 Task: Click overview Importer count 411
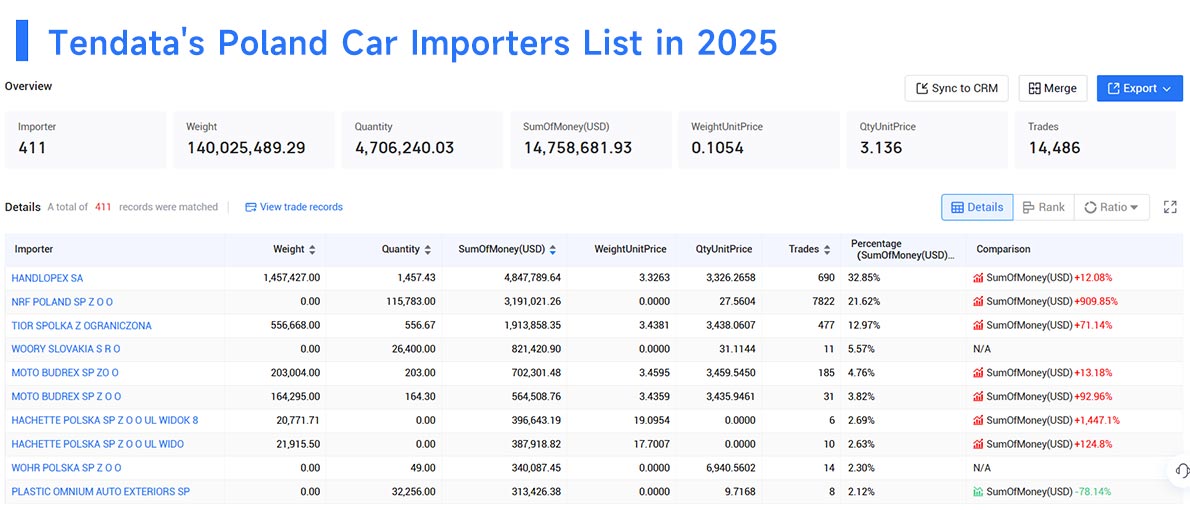coord(32,147)
